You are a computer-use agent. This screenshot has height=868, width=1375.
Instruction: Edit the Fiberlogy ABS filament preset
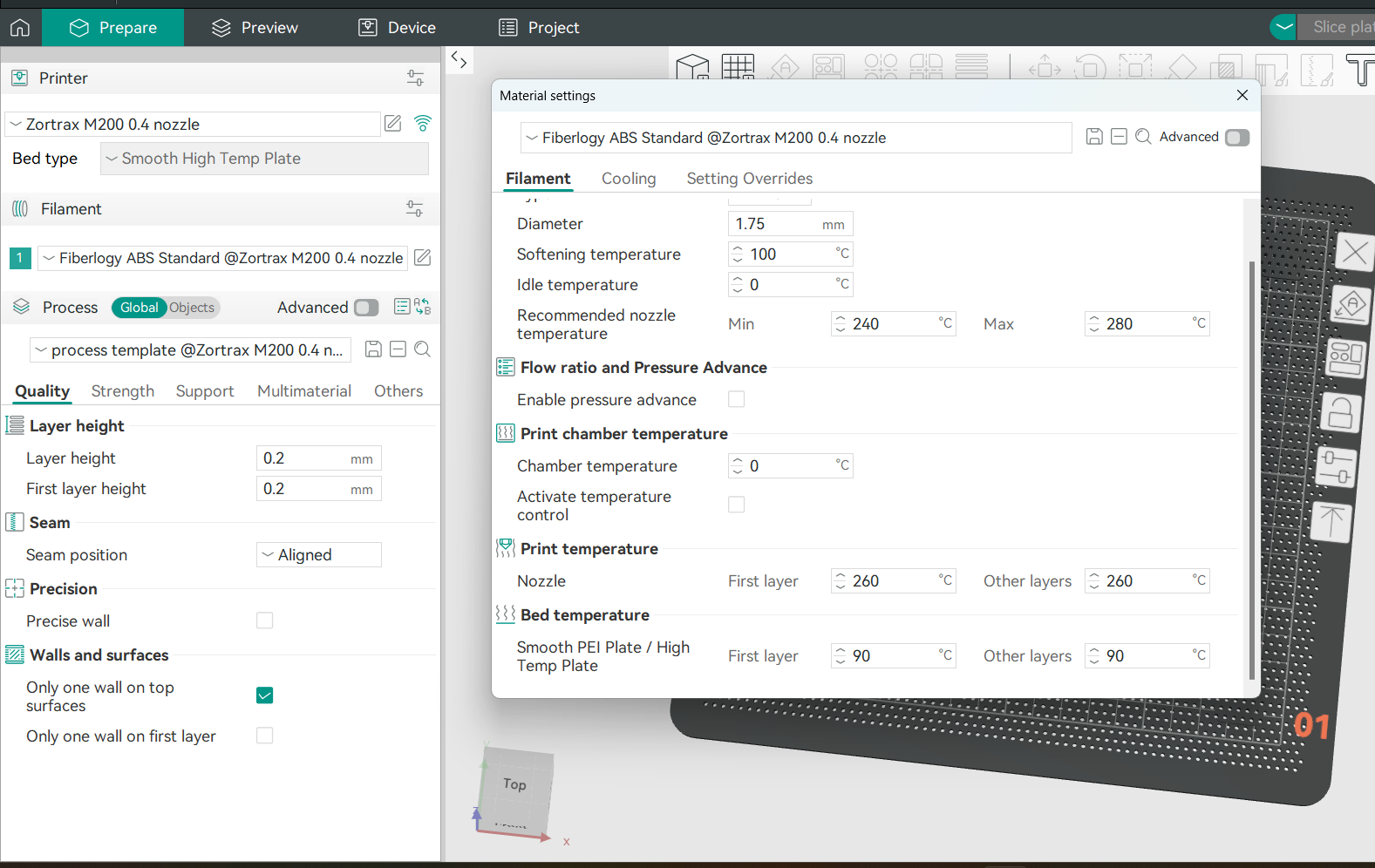pos(423,258)
